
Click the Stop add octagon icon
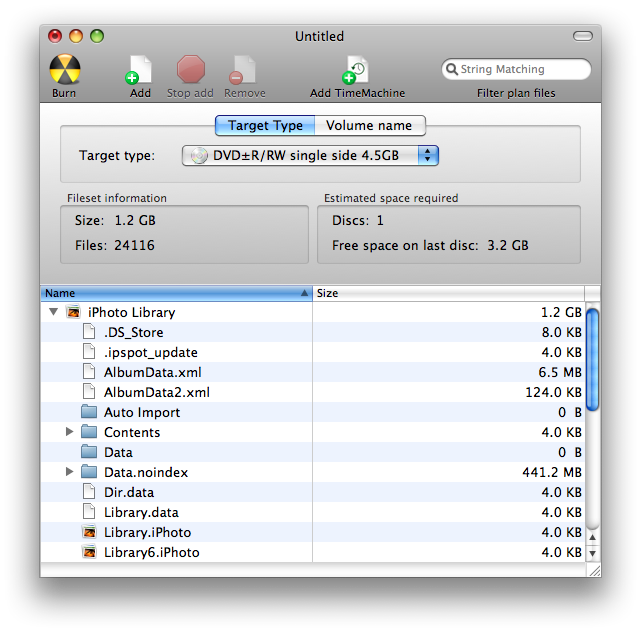click(x=191, y=69)
